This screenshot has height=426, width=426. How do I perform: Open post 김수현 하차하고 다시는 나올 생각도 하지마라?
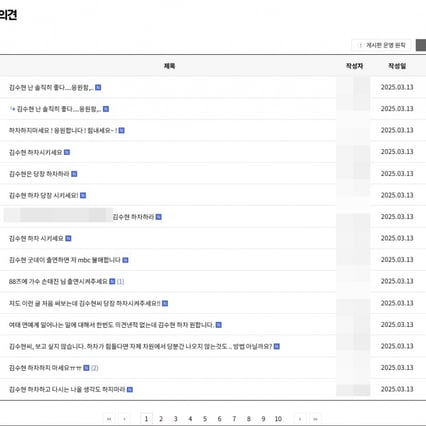(67, 389)
